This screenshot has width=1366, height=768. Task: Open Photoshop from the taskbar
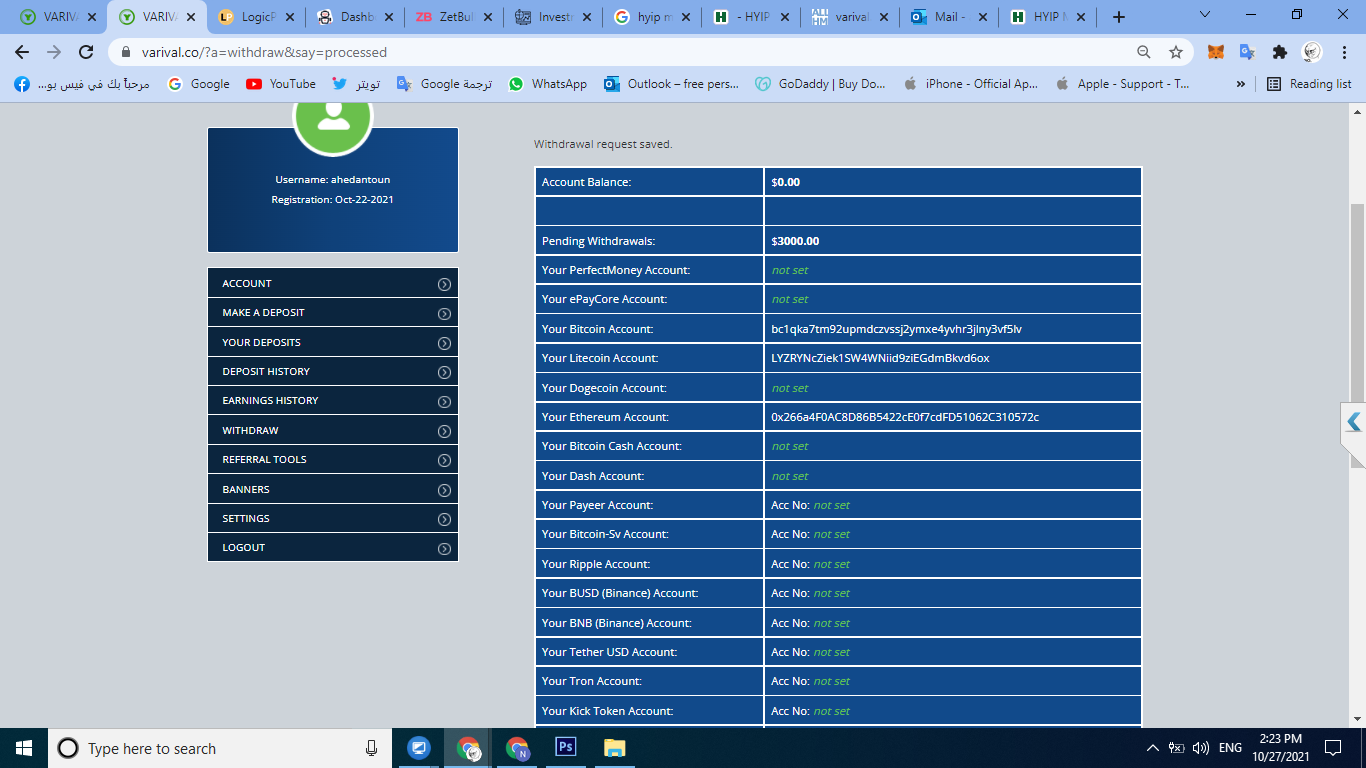pos(566,748)
